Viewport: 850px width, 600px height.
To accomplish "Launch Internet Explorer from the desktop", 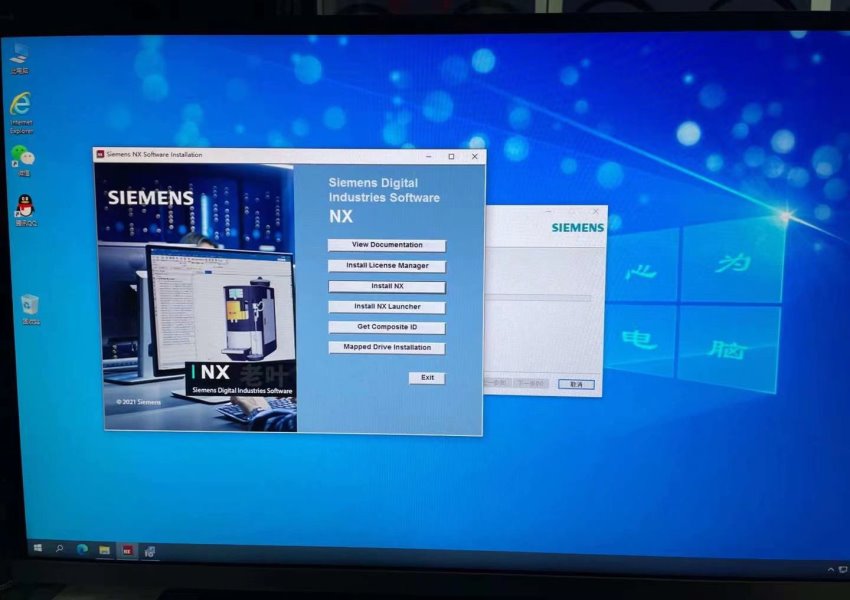I will (x=20, y=106).
